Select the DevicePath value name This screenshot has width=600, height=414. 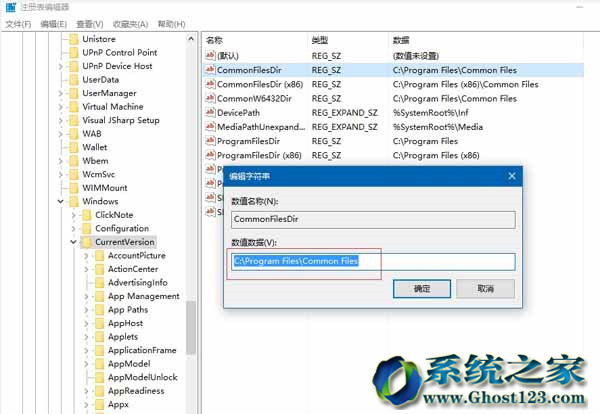238,113
